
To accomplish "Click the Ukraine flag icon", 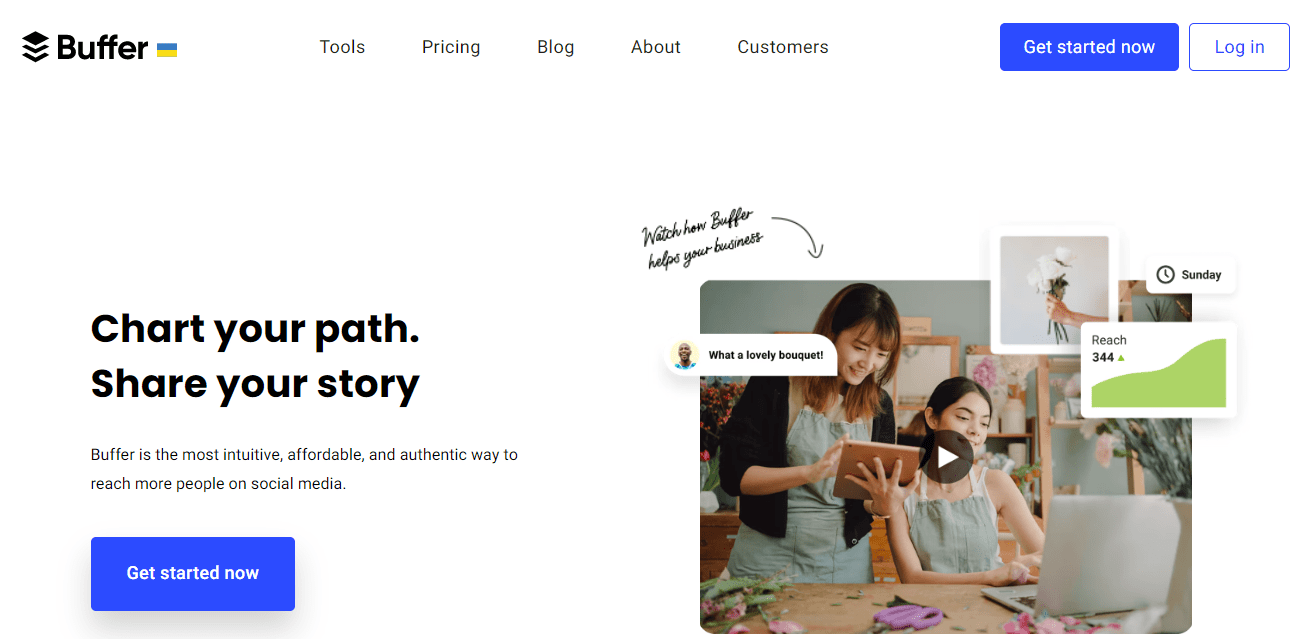I will coord(167,49).
